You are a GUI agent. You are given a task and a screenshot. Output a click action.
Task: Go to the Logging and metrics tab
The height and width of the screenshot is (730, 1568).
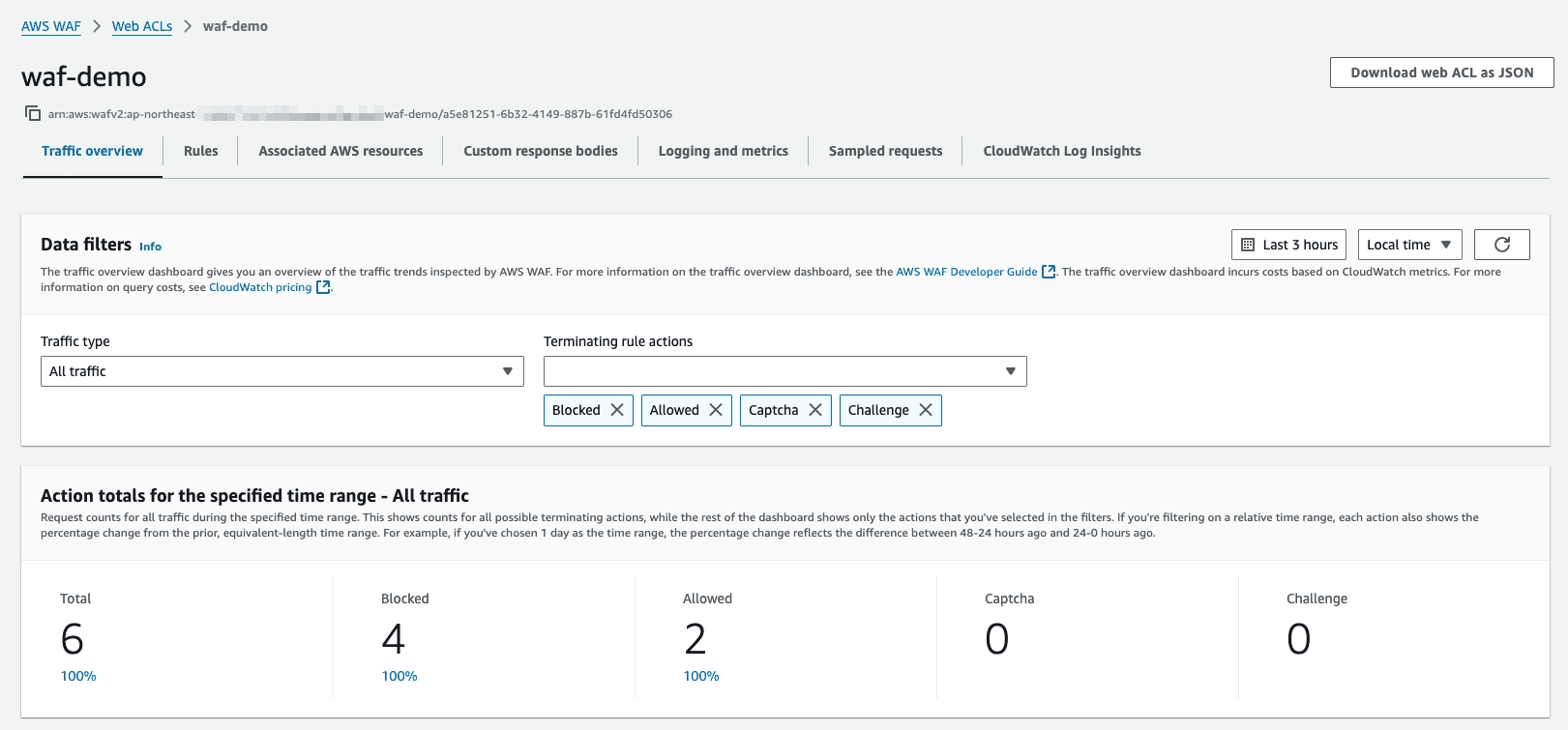coord(724,151)
